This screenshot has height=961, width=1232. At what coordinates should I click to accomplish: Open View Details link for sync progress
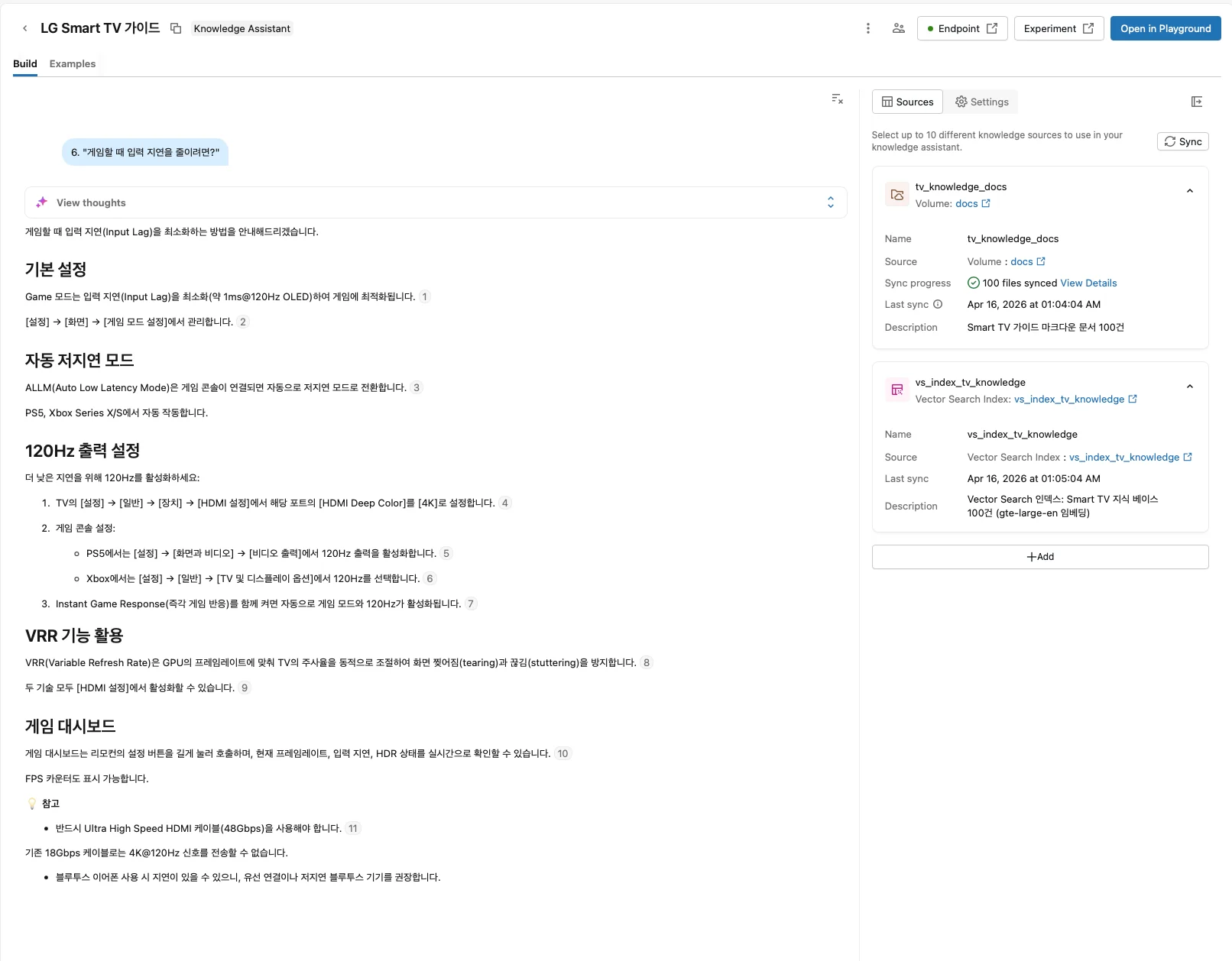click(1088, 283)
